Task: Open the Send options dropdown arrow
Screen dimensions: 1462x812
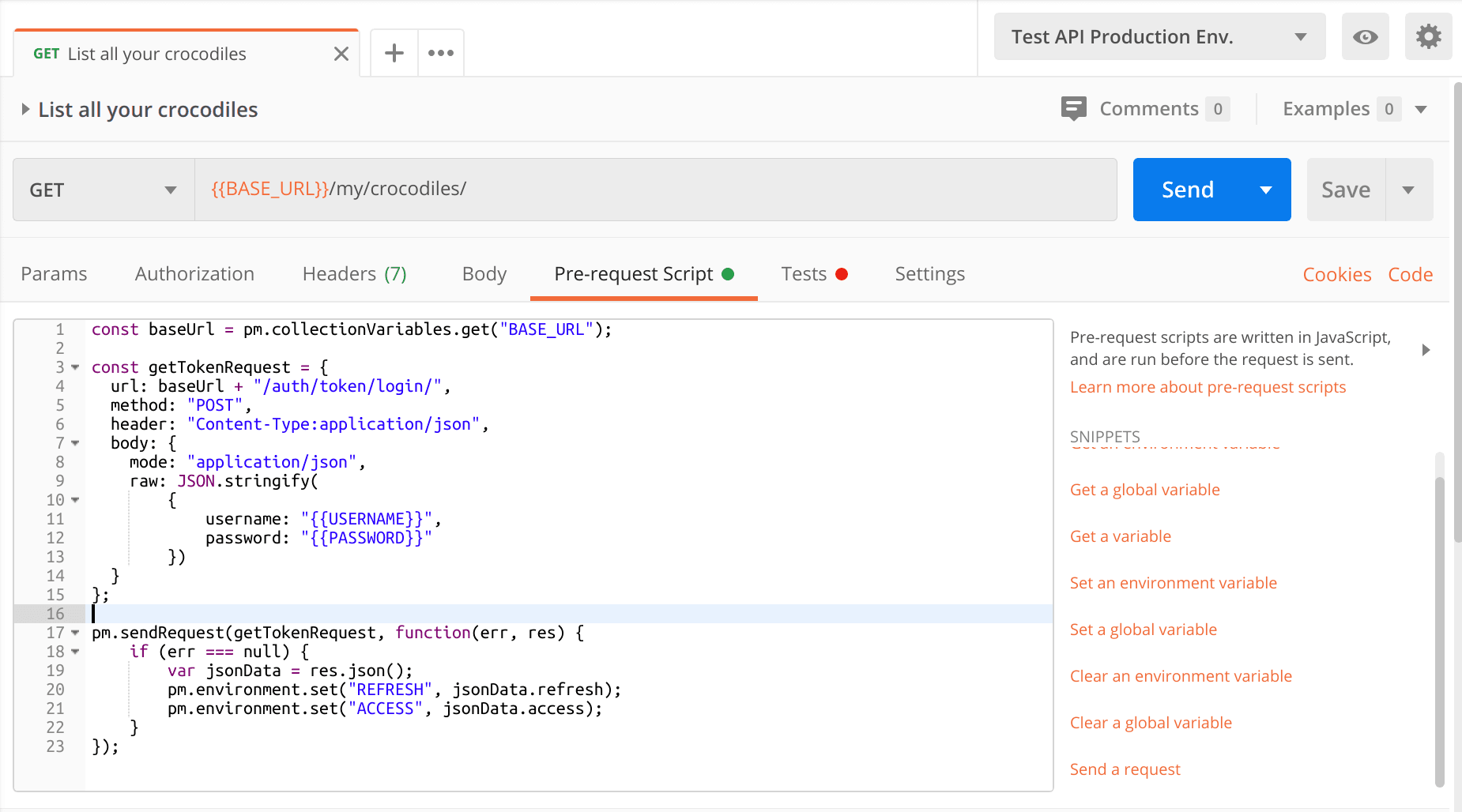Action: point(1265,189)
